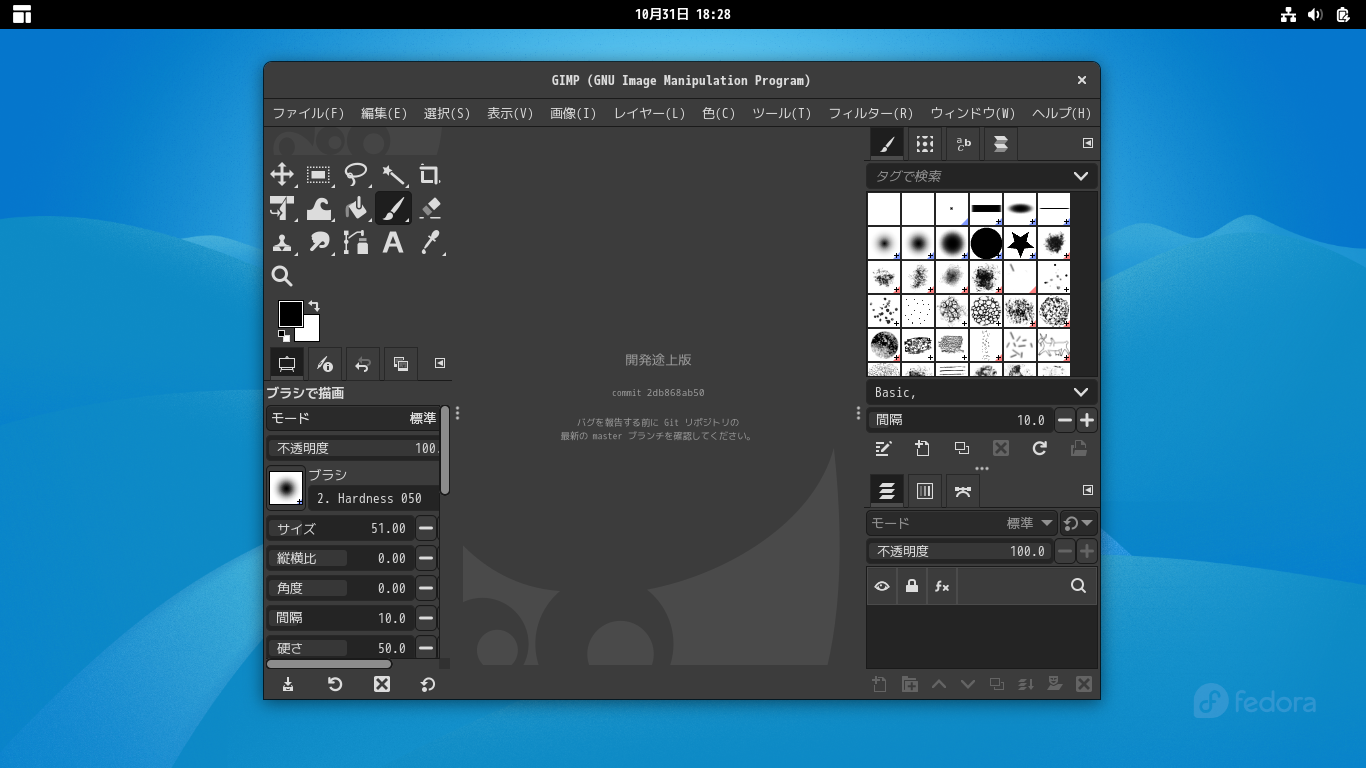Open the system network status icon
The height and width of the screenshot is (768, 1366).
coord(1288,14)
